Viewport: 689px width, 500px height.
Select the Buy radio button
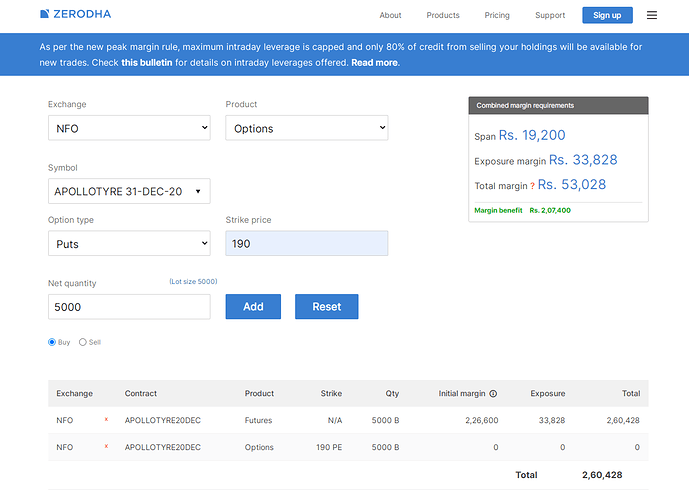coord(52,342)
